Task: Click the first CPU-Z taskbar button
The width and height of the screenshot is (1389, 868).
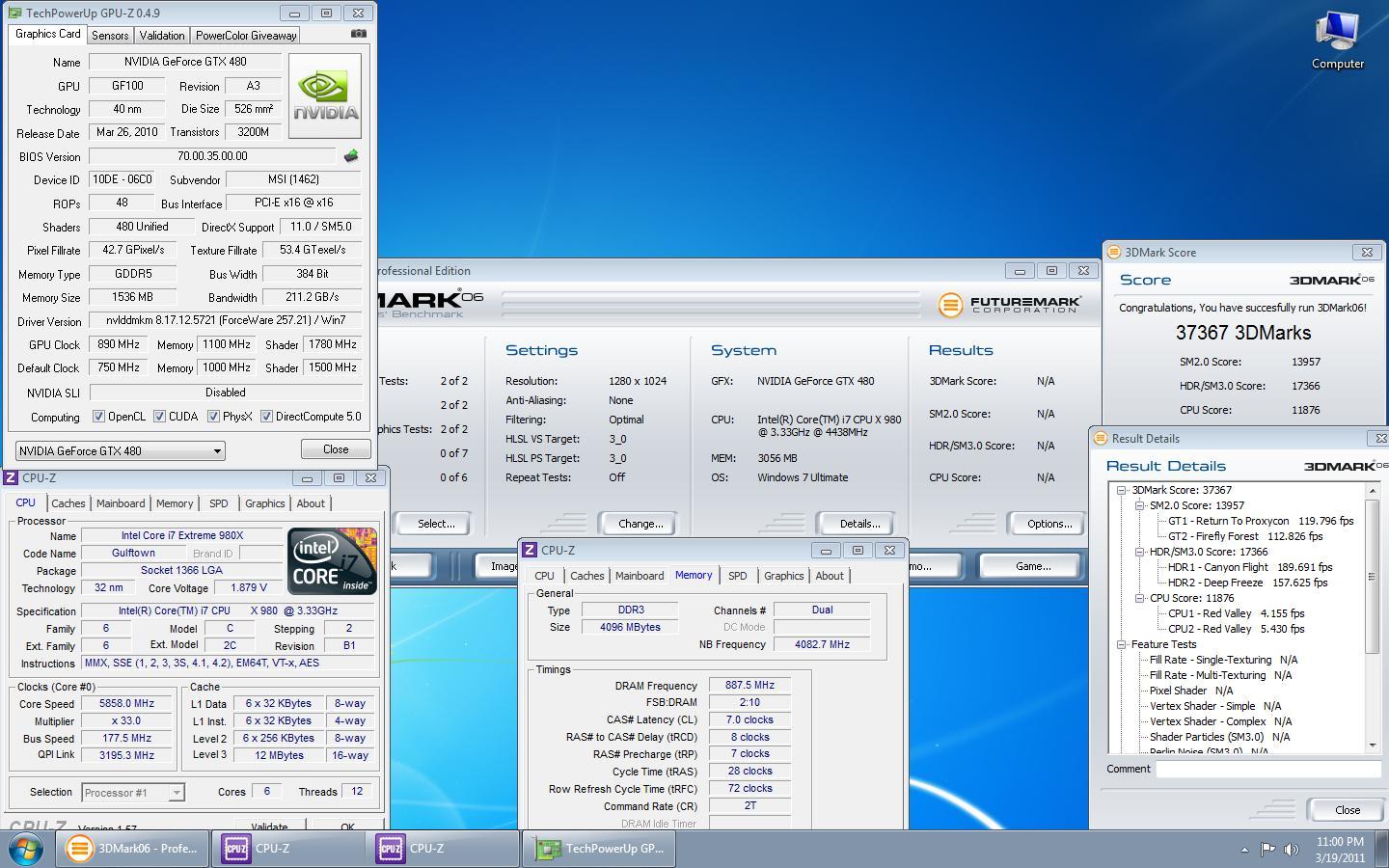Action: pyautogui.click(x=288, y=849)
